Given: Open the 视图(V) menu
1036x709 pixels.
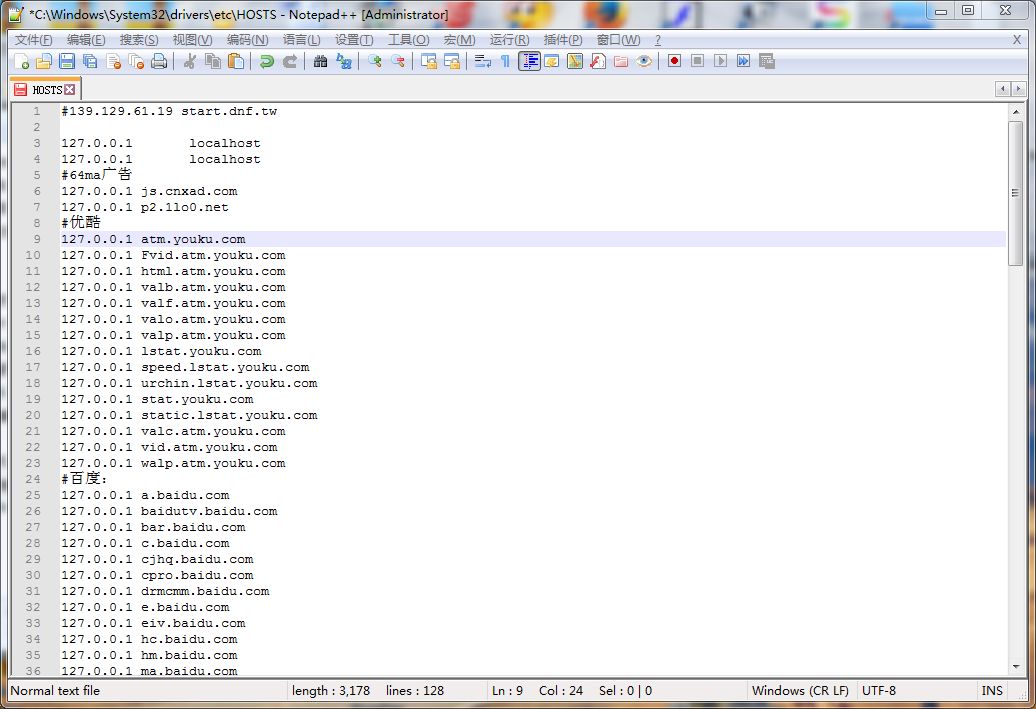Looking at the screenshot, I should [x=192, y=40].
